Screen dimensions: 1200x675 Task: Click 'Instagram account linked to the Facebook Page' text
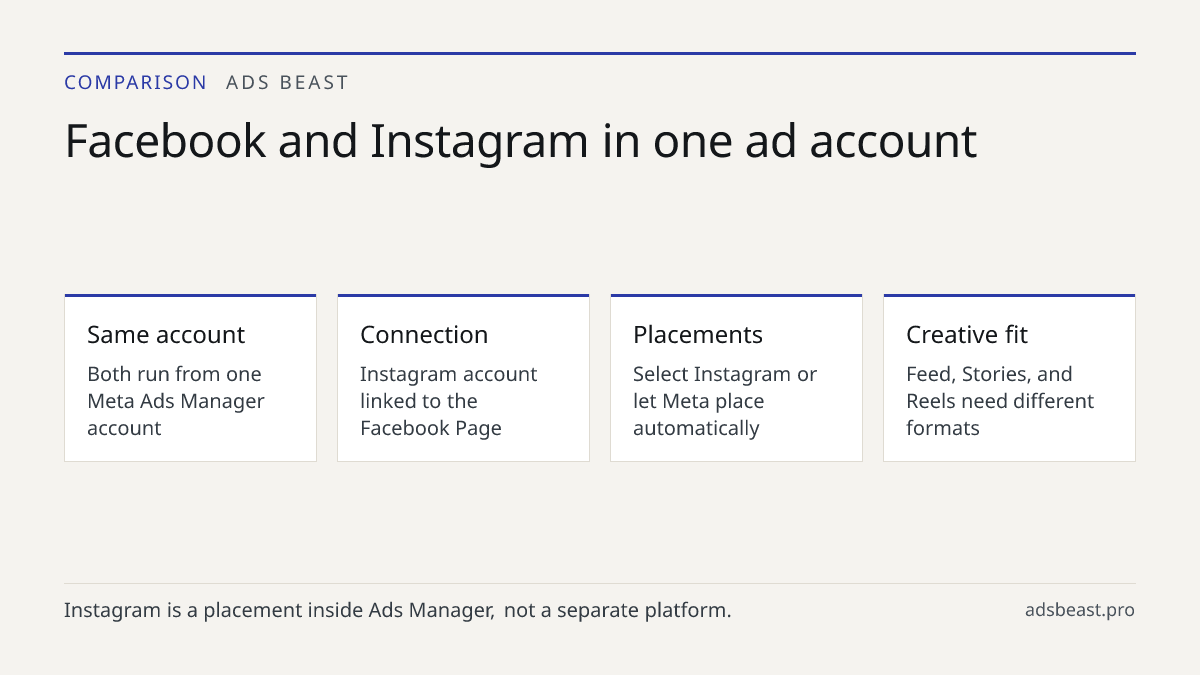pos(449,401)
